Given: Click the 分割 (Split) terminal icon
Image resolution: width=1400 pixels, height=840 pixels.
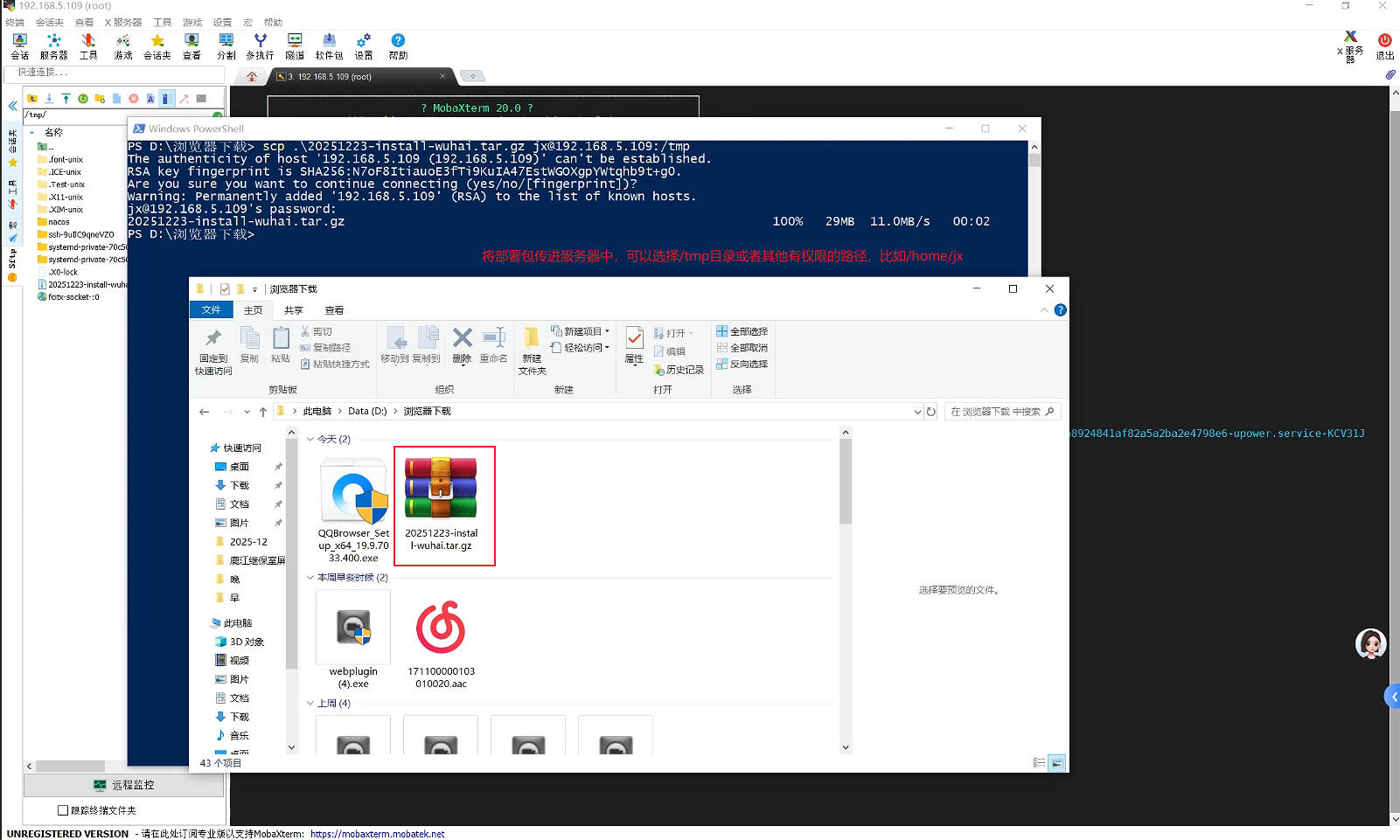Looking at the screenshot, I should click(x=226, y=45).
